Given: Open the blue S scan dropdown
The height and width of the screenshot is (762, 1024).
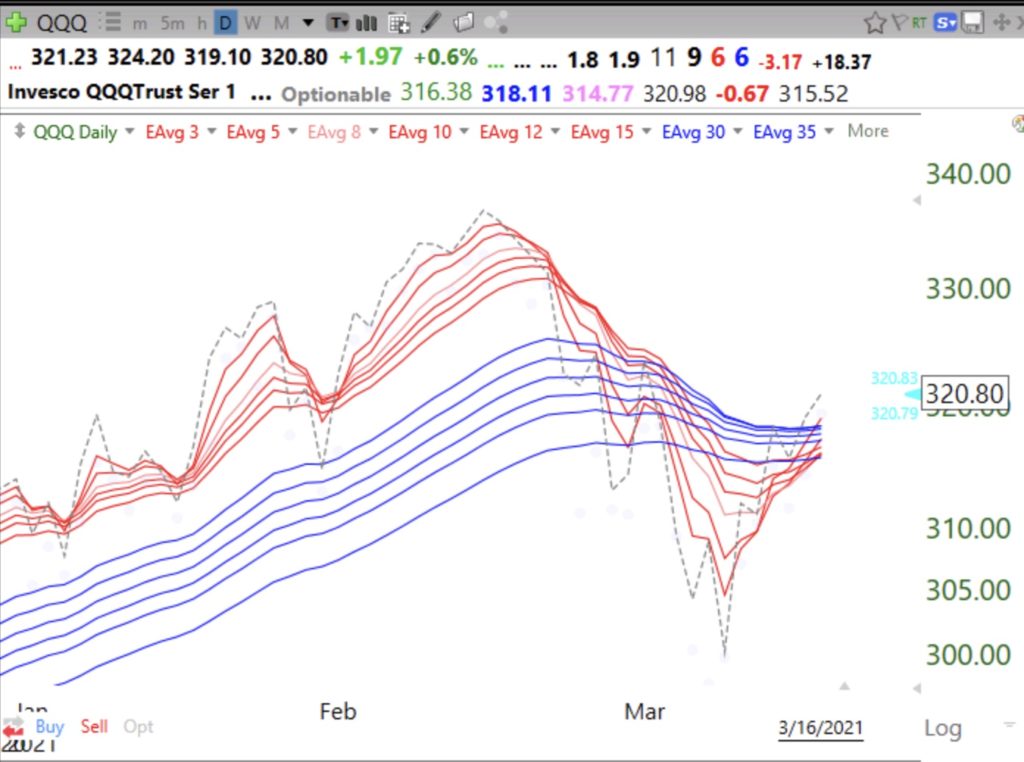Looking at the screenshot, I should click(945, 24).
